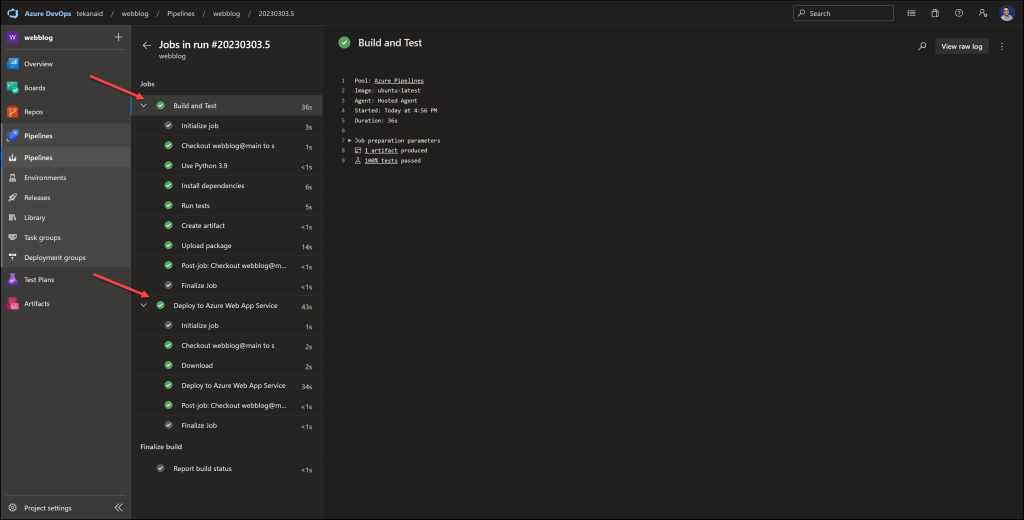The height and width of the screenshot is (520, 1024).
Task: Click the Project settings gear icon
Action: 12,508
